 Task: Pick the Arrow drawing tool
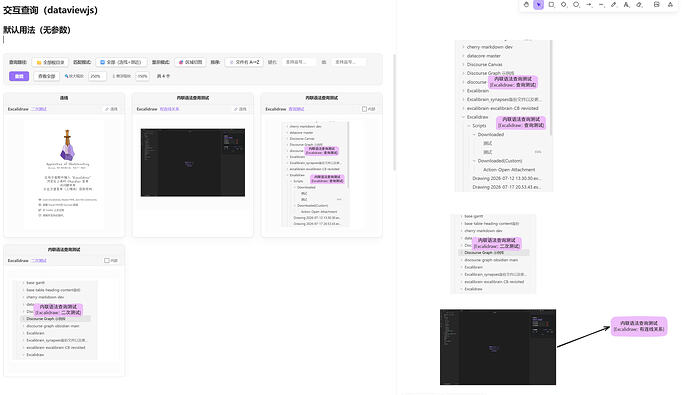[589, 4]
